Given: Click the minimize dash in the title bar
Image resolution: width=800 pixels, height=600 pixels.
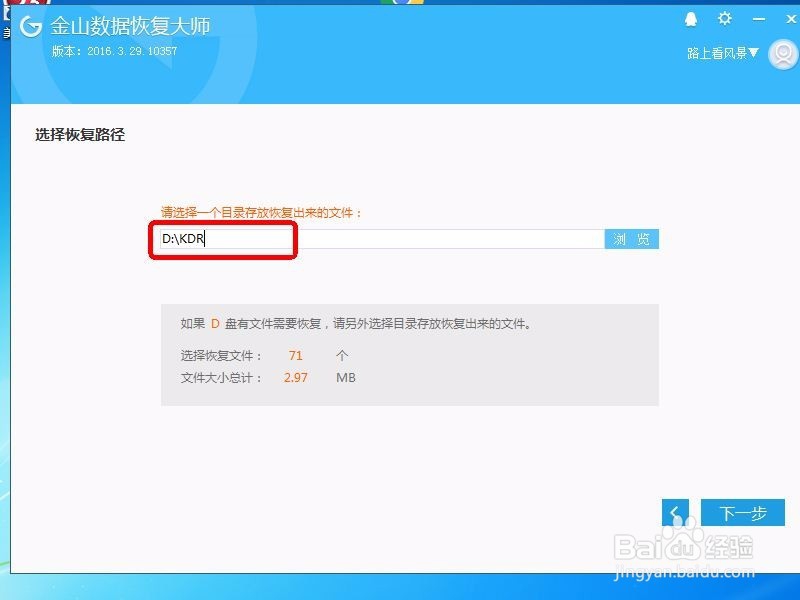Looking at the screenshot, I should pos(758,18).
